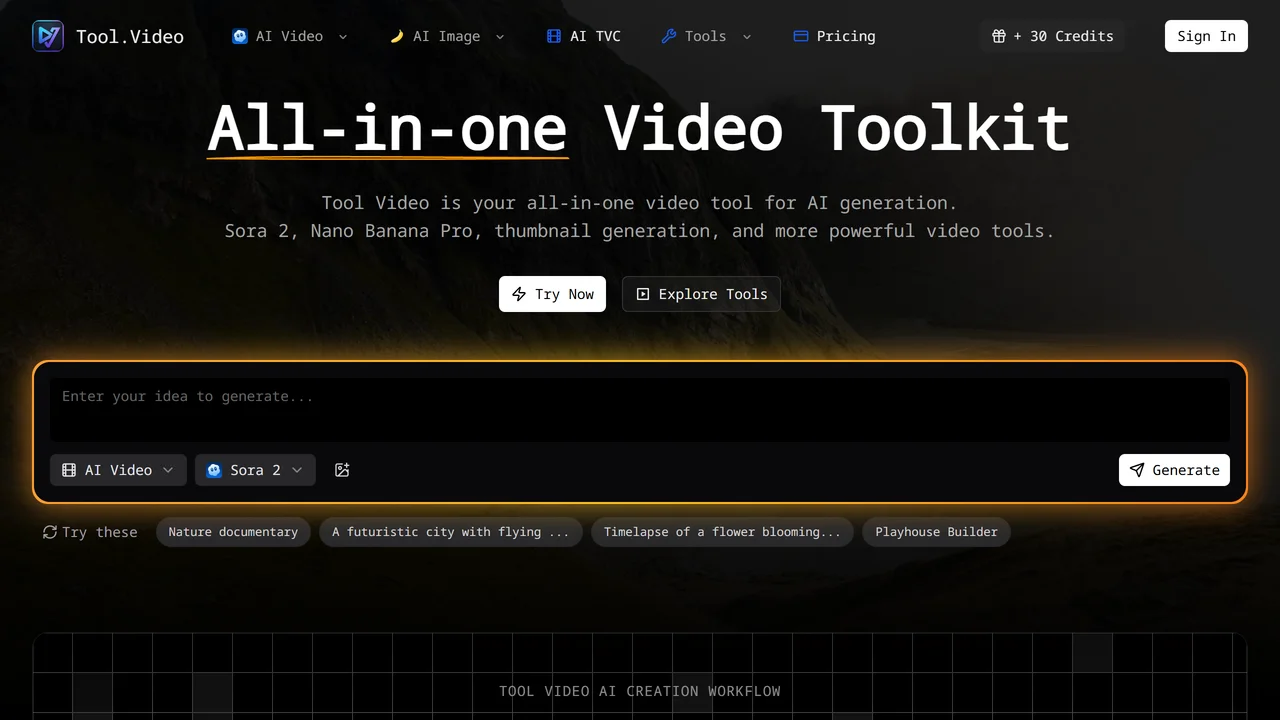
Task: Click the paper plane icon in Generate
Action: point(1137,470)
